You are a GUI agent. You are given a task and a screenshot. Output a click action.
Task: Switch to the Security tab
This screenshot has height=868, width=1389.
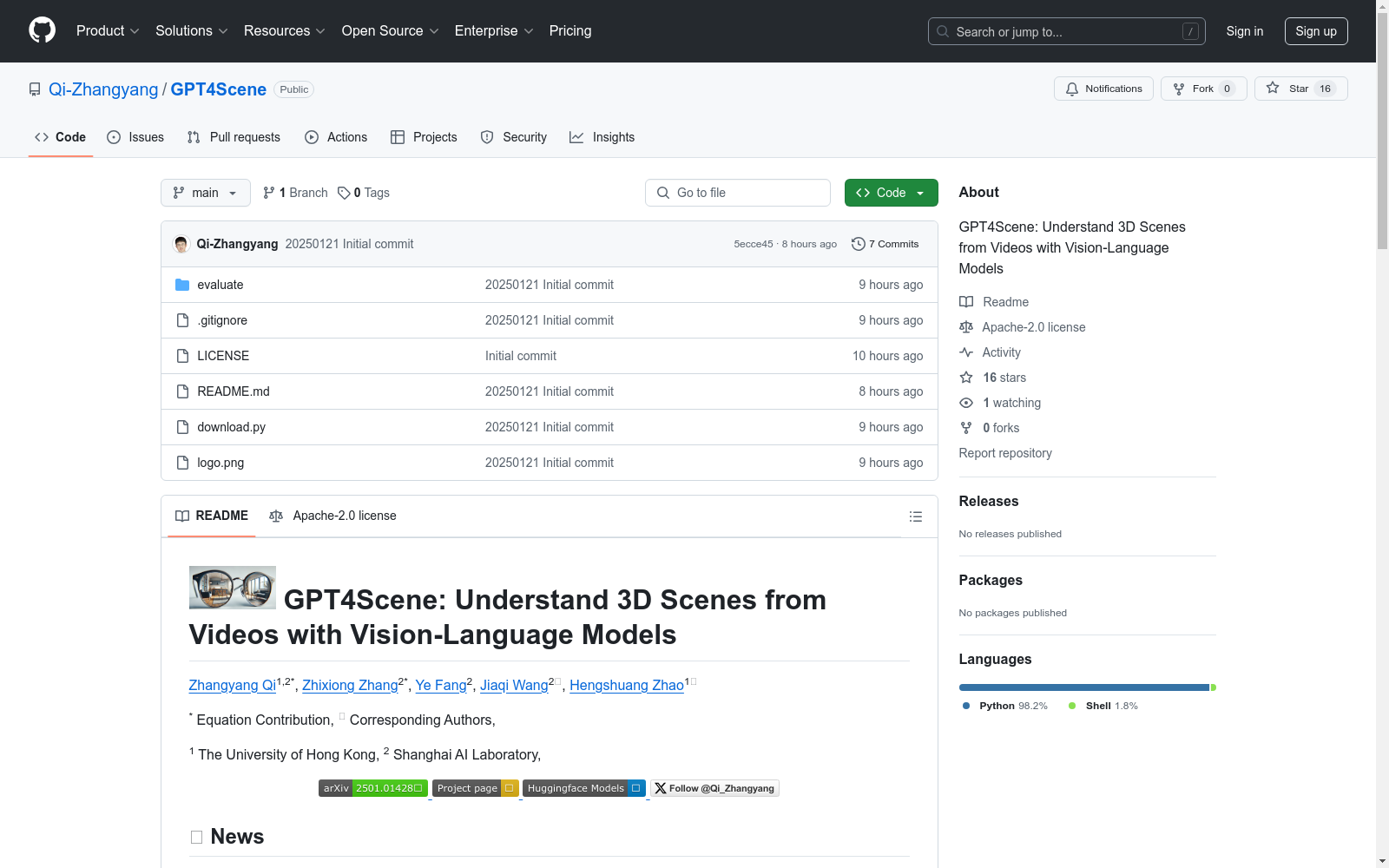tap(514, 137)
